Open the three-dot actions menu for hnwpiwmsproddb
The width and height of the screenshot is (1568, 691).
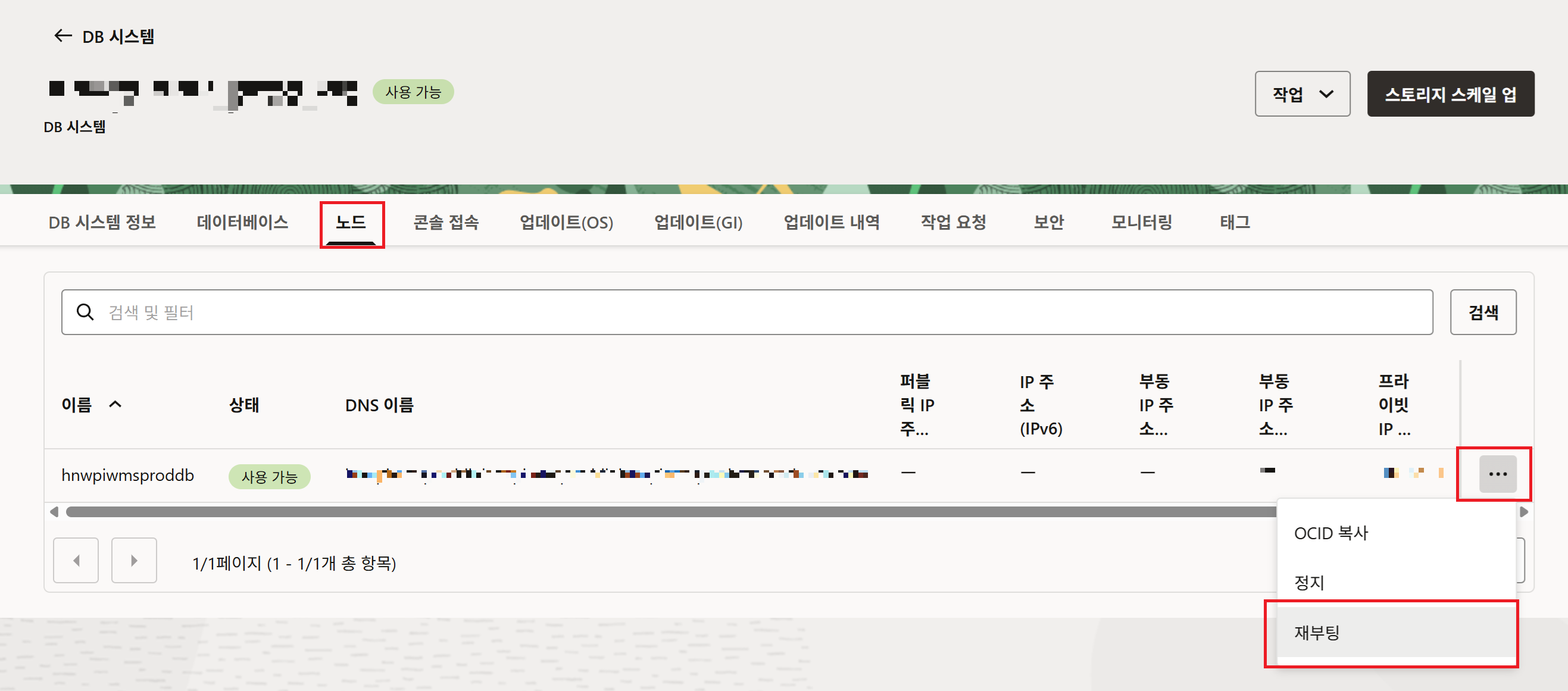(1497, 474)
